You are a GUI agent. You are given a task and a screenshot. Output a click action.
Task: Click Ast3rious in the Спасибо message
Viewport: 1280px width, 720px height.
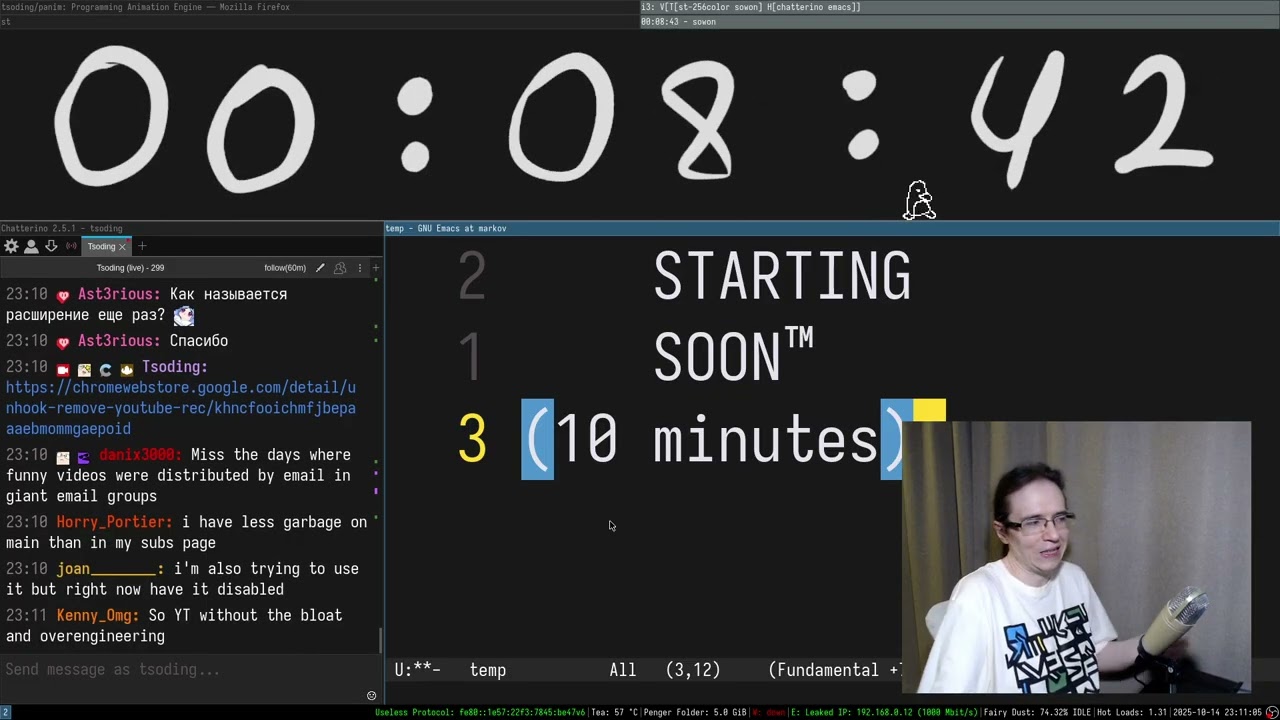(x=119, y=341)
